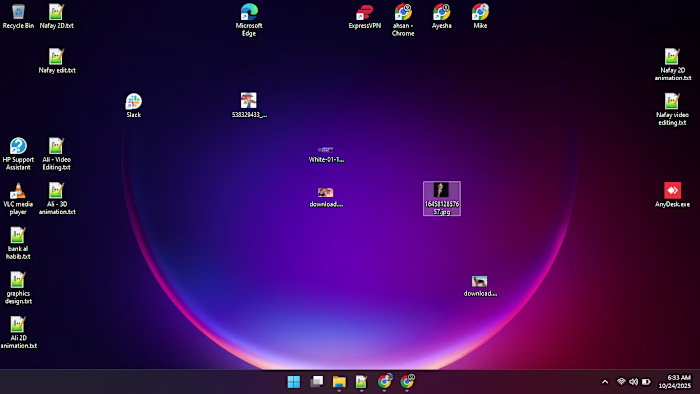Select the 538328433 image file
This screenshot has width=700, height=394.
249,105
